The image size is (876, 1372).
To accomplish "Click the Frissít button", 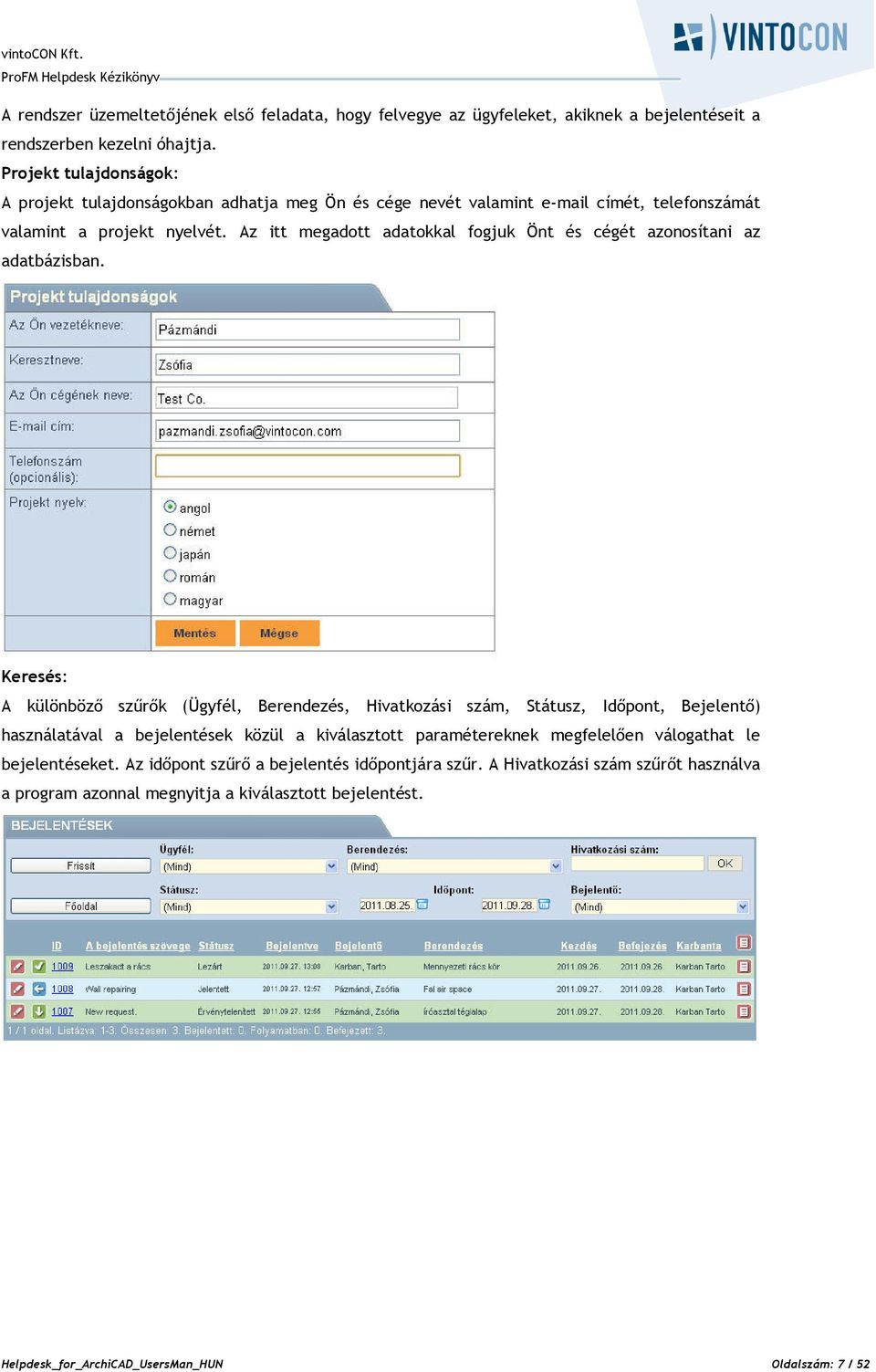I will click(x=80, y=865).
